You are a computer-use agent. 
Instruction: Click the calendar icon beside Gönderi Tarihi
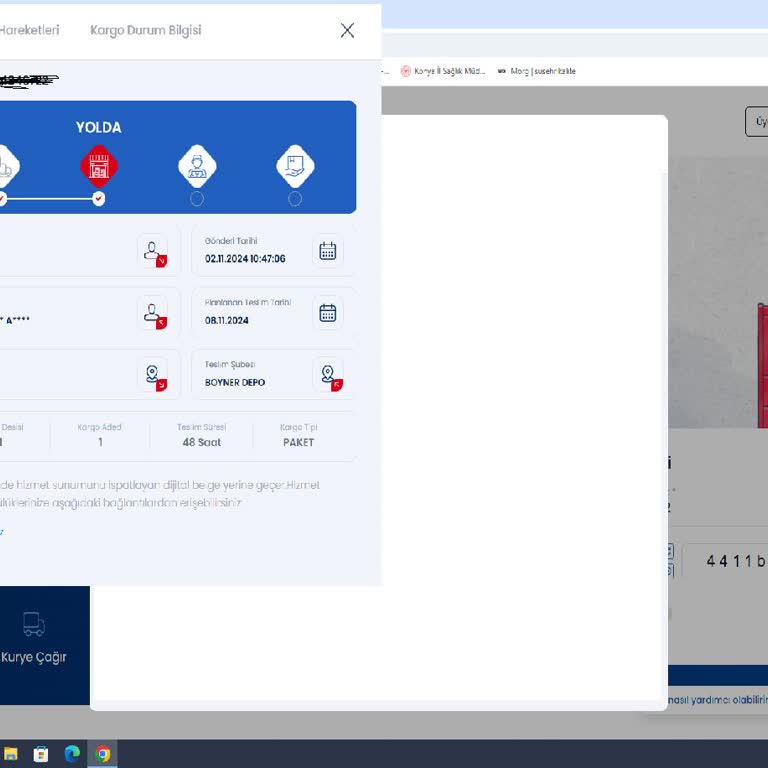pos(328,251)
